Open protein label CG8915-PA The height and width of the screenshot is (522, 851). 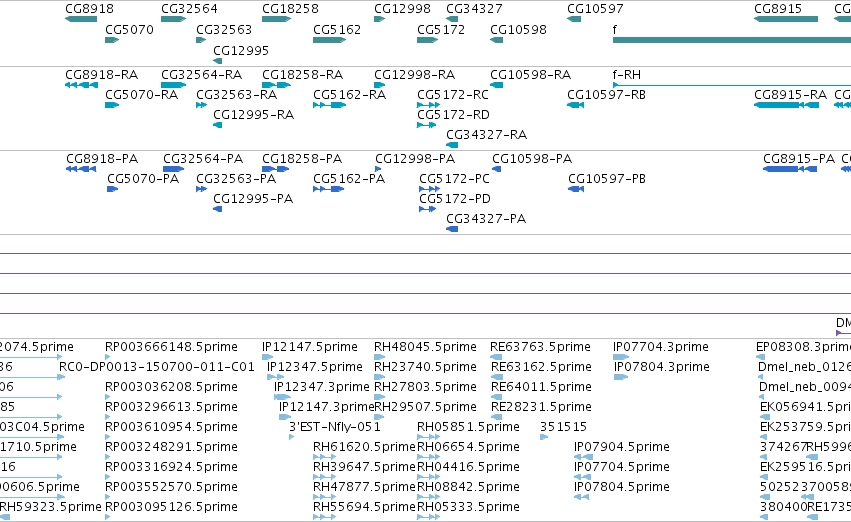[x=799, y=159]
